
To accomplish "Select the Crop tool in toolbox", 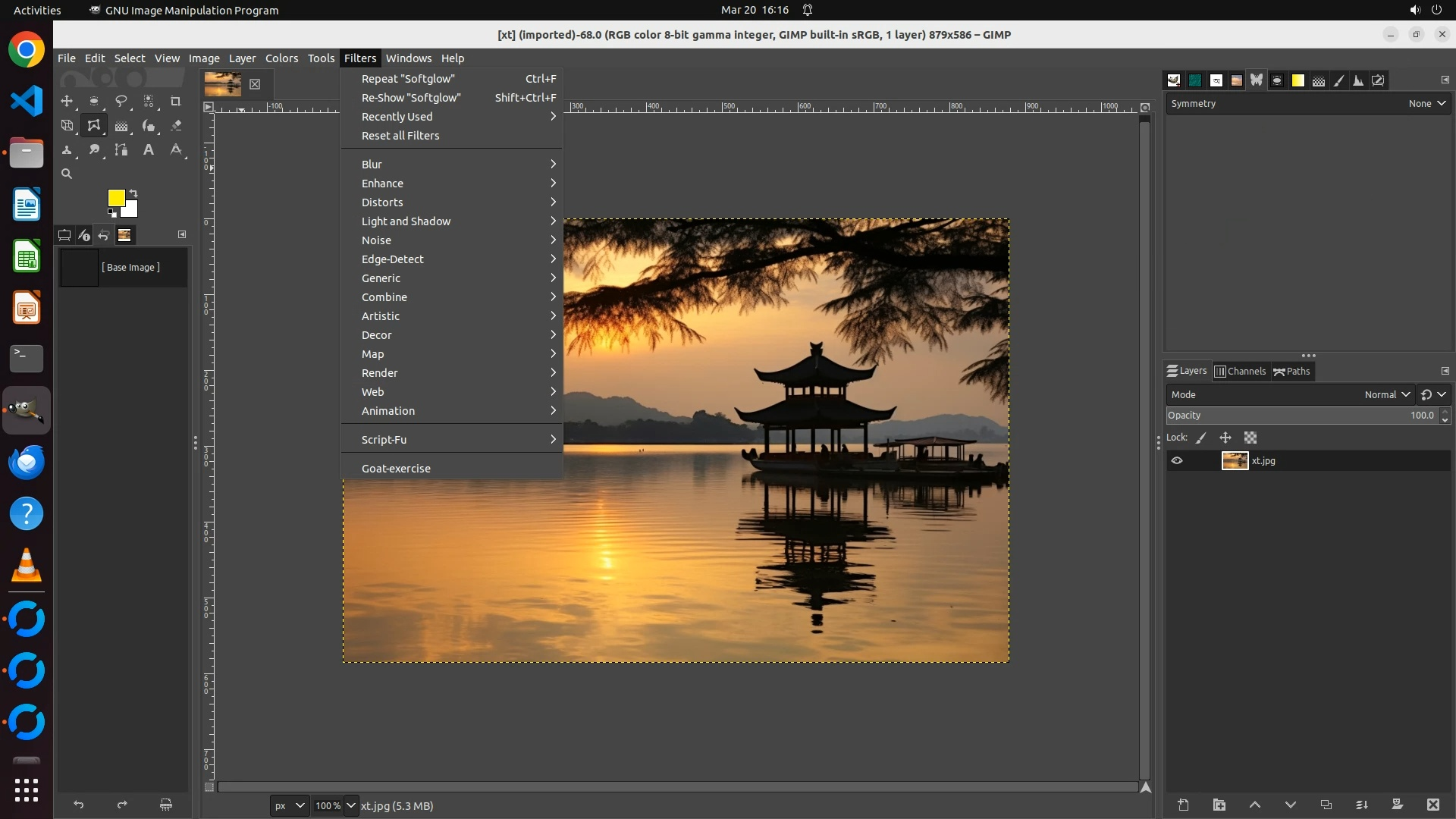I will tap(176, 101).
